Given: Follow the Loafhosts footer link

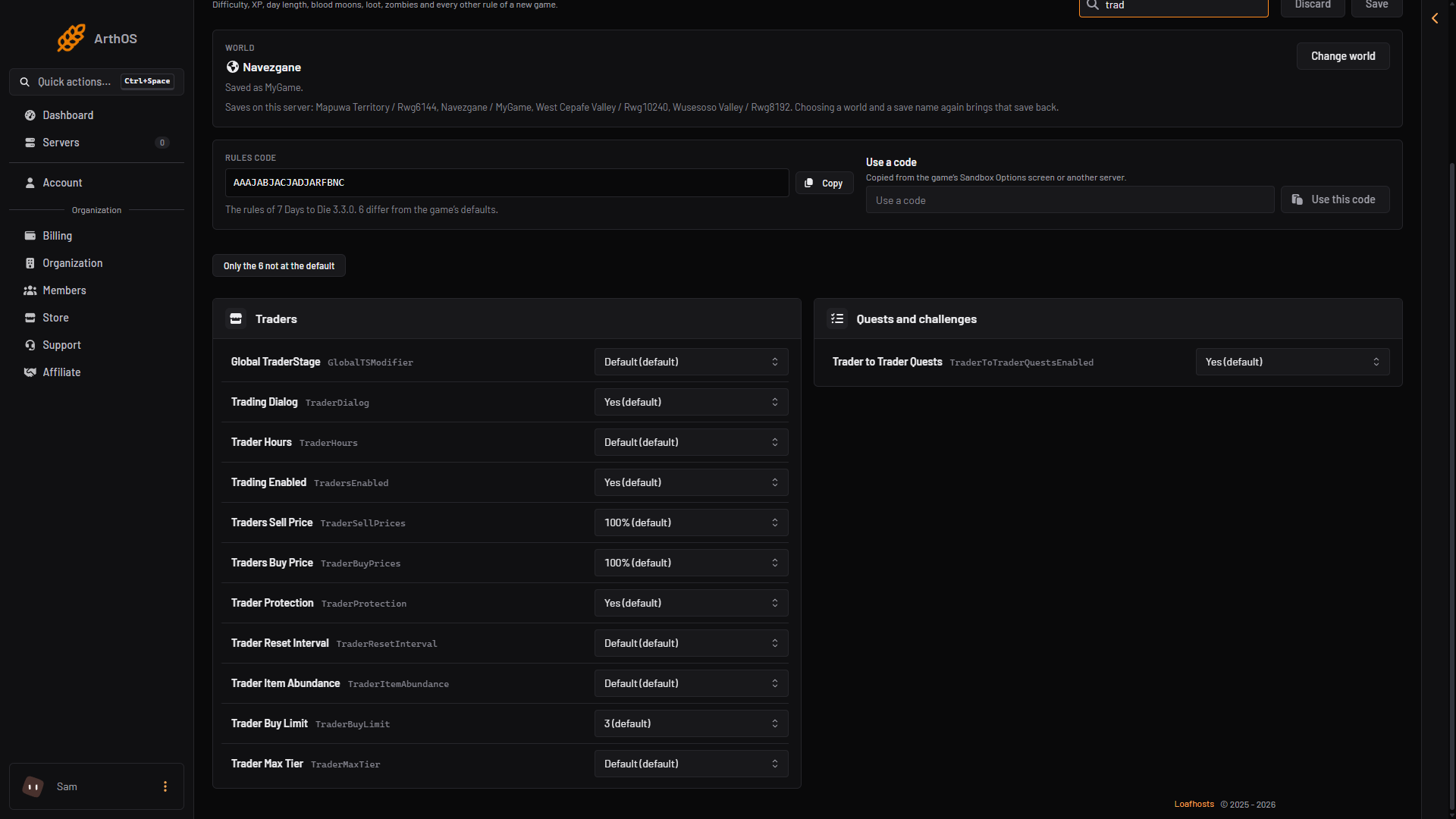Looking at the screenshot, I should [x=1194, y=804].
